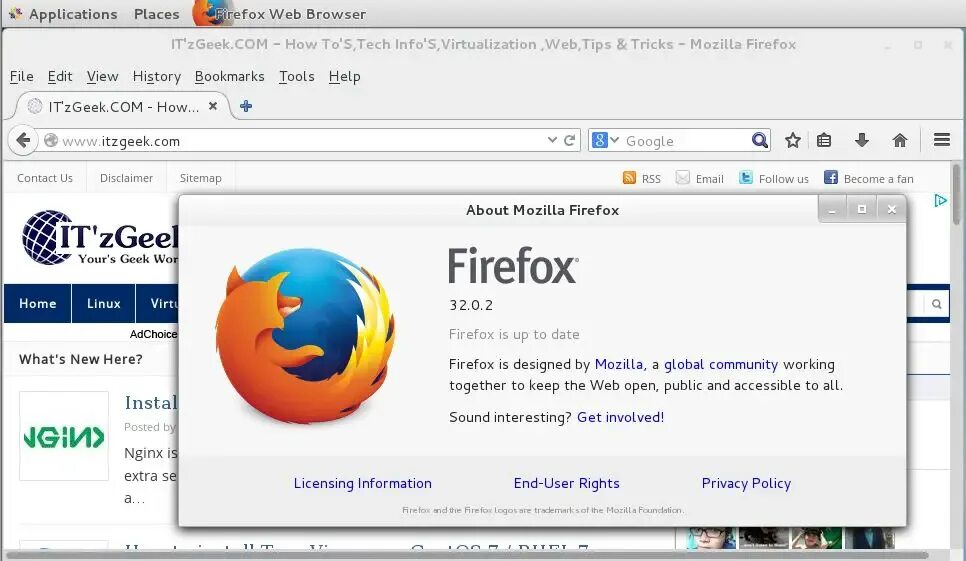Image resolution: width=966 pixels, height=561 pixels.
Task: Open the Tools menu
Action: click(x=296, y=76)
